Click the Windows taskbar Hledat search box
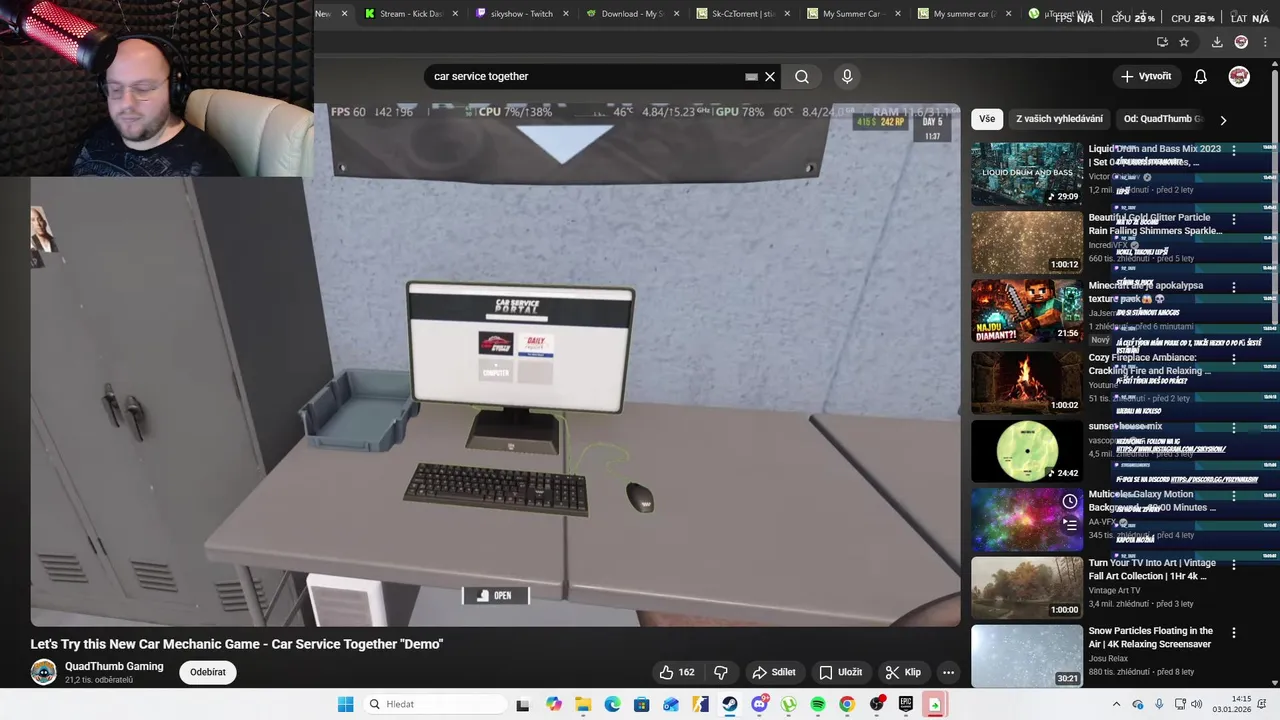The image size is (1280, 720). (x=434, y=704)
